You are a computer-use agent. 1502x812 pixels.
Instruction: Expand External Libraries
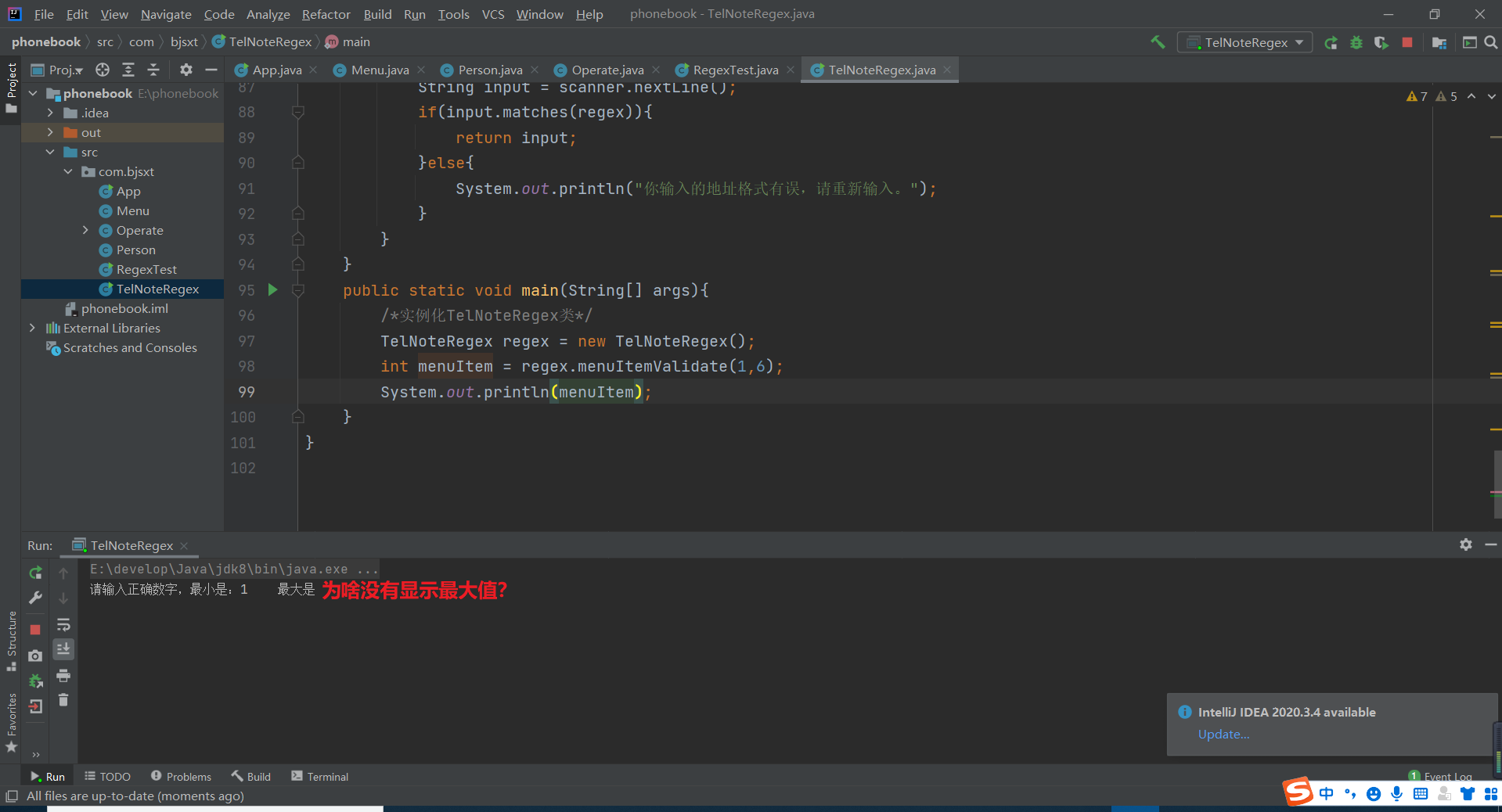32,328
